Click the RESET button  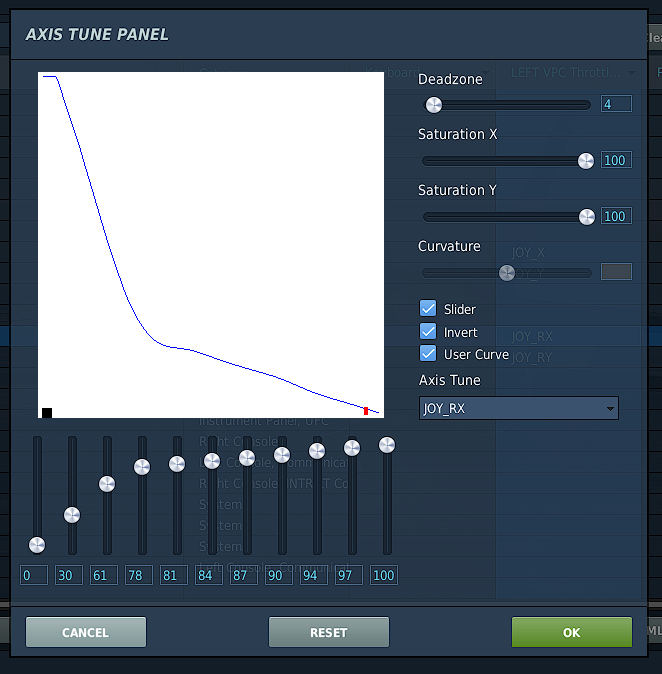[x=328, y=632]
